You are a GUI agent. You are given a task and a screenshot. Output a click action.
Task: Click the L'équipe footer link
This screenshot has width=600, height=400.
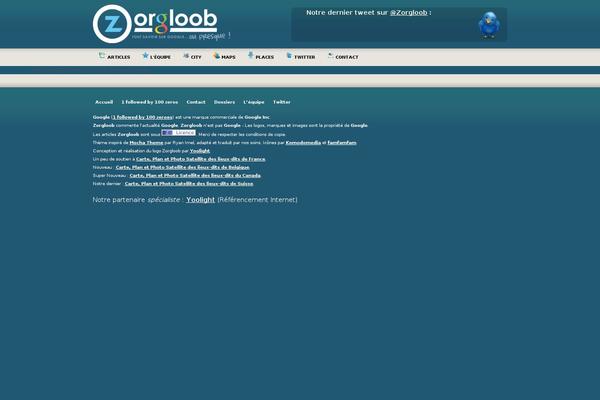[x=254, y=102]
